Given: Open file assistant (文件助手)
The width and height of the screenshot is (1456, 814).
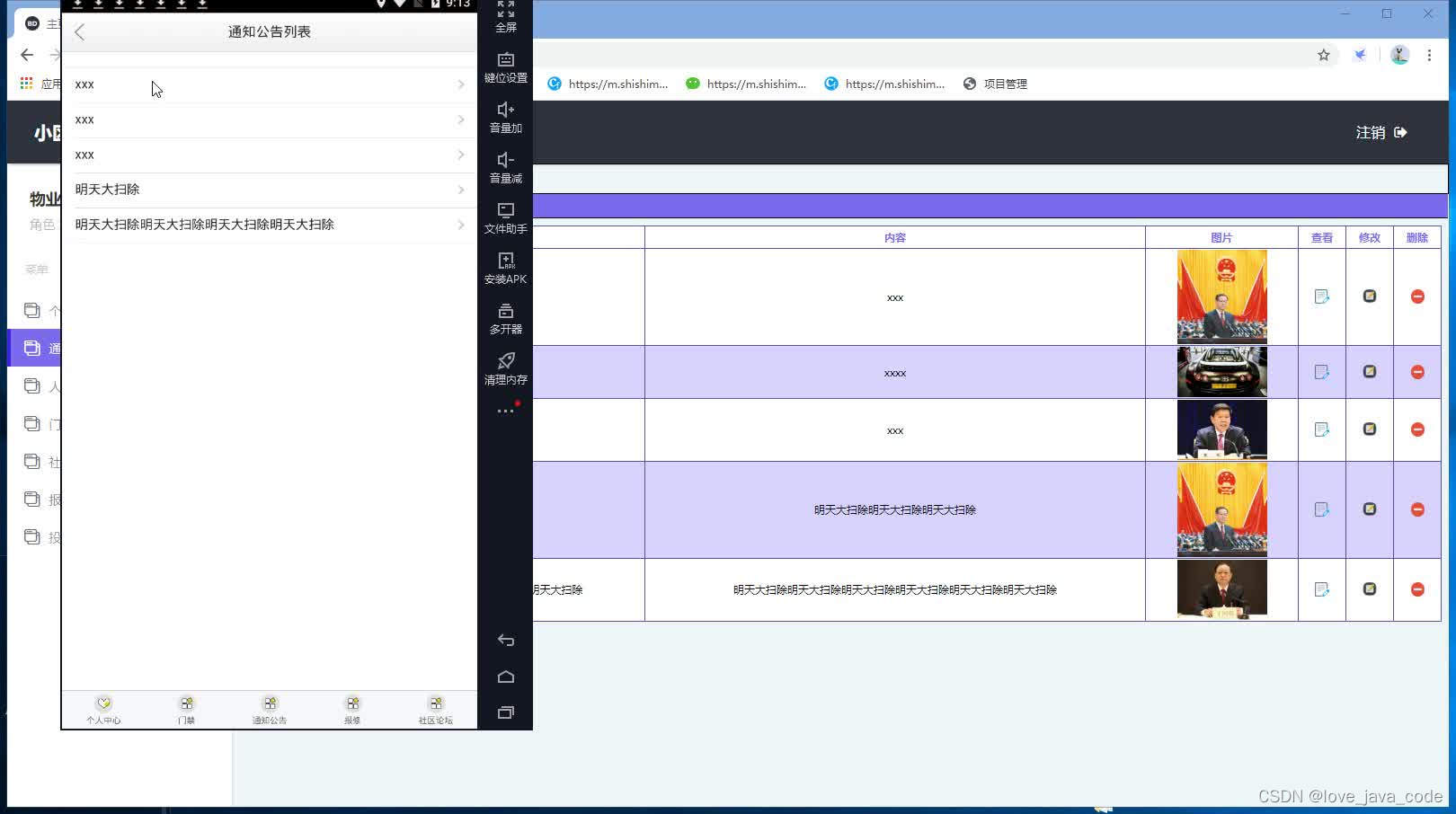Looking at the screenshot, I should 506,218.
